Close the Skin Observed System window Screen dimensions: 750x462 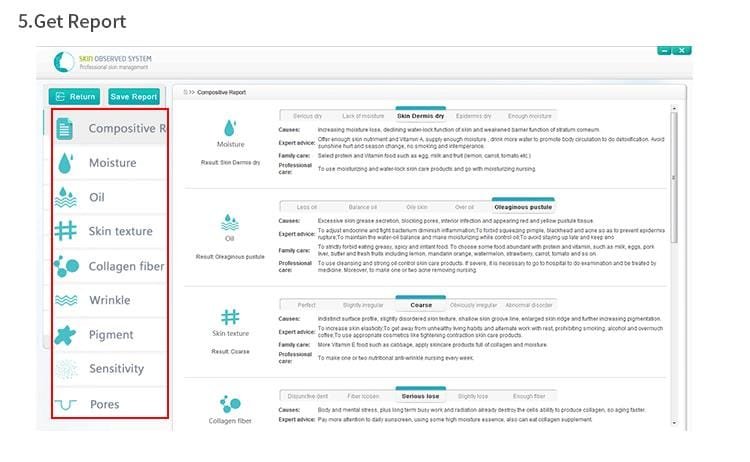682,50
